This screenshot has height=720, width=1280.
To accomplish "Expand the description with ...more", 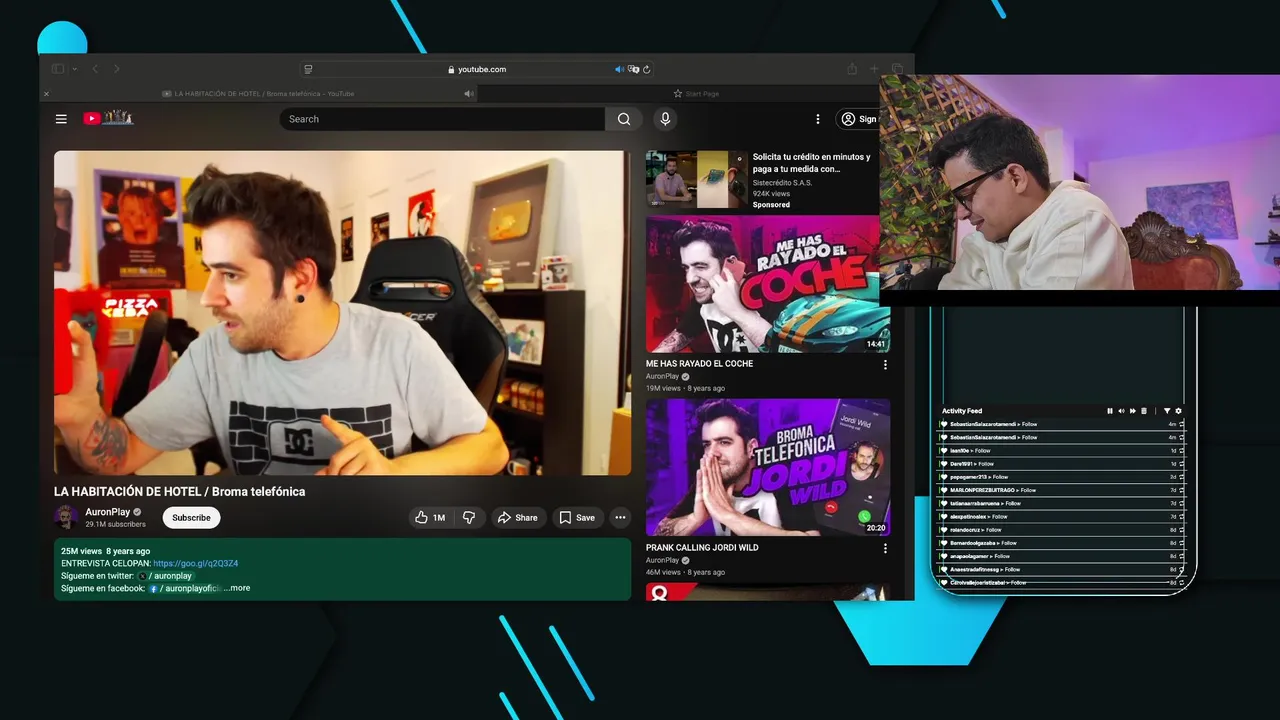I will (237, 588).
